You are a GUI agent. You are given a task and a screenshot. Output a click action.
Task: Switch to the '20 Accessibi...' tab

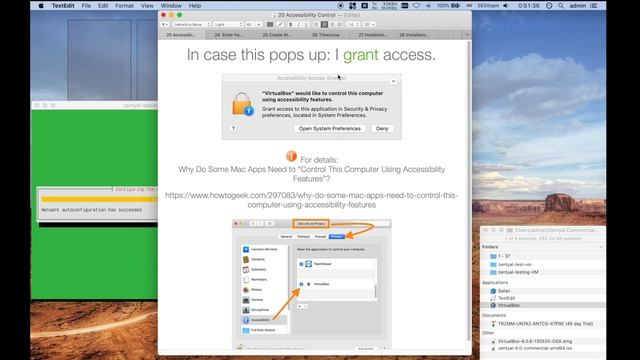coord(180,35)
